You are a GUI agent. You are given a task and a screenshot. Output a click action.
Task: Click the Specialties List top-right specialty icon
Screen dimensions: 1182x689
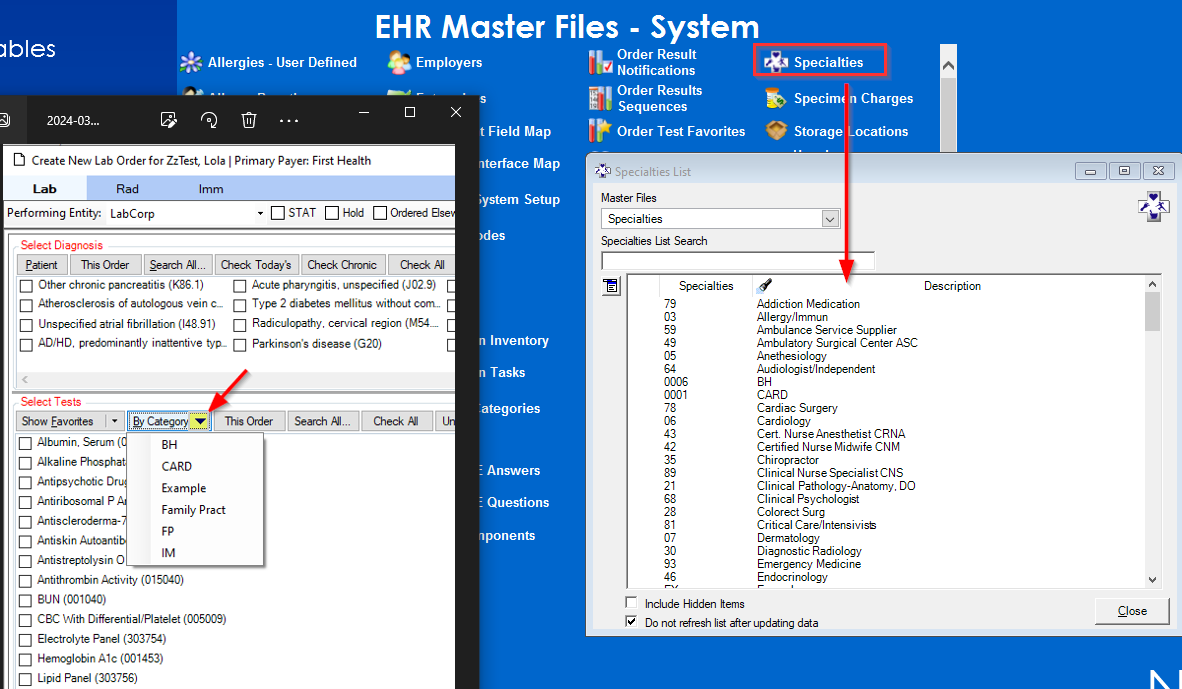click(x=1153, y=206)
